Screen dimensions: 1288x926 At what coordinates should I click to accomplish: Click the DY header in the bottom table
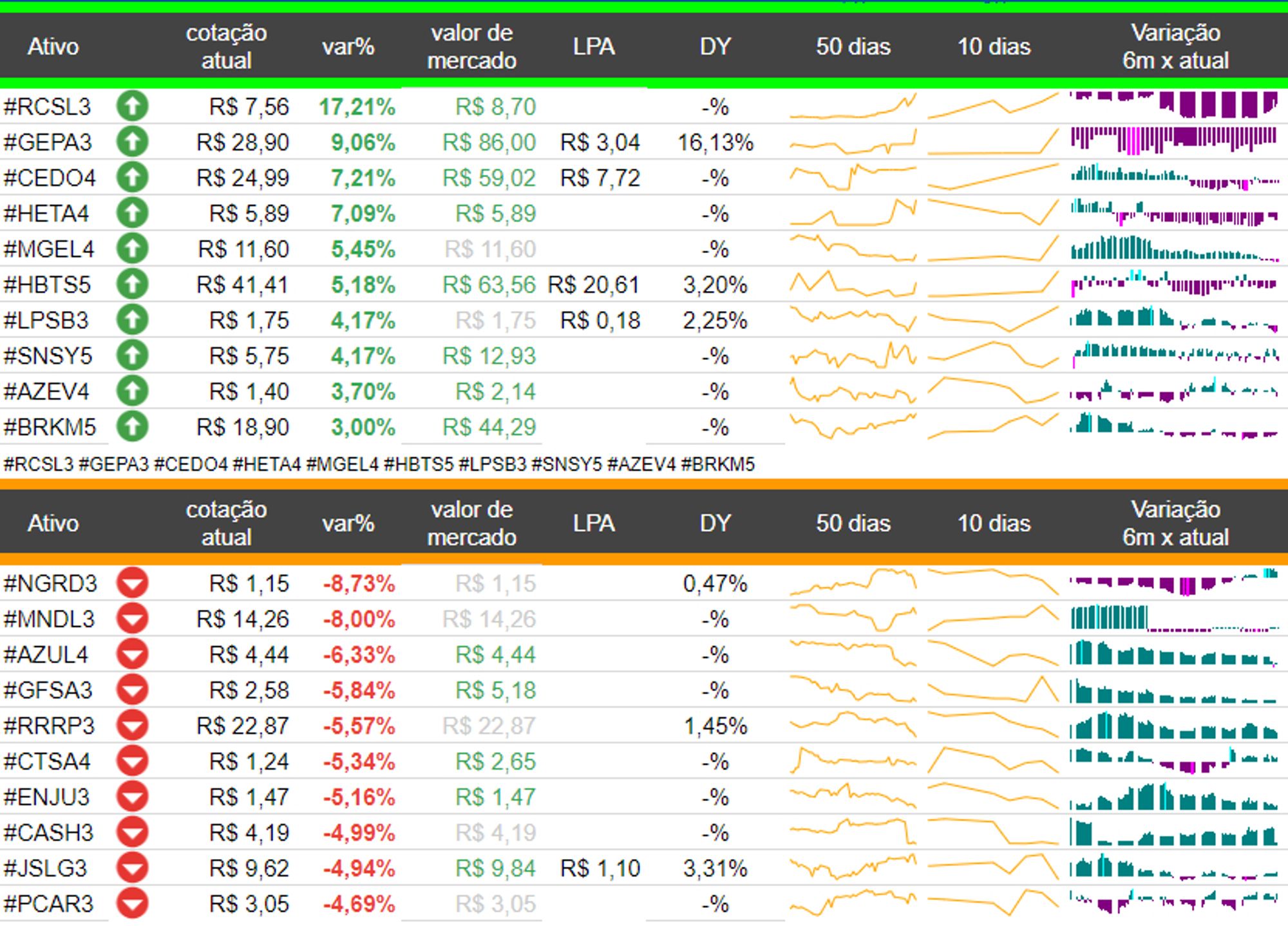tap(715, 523)
